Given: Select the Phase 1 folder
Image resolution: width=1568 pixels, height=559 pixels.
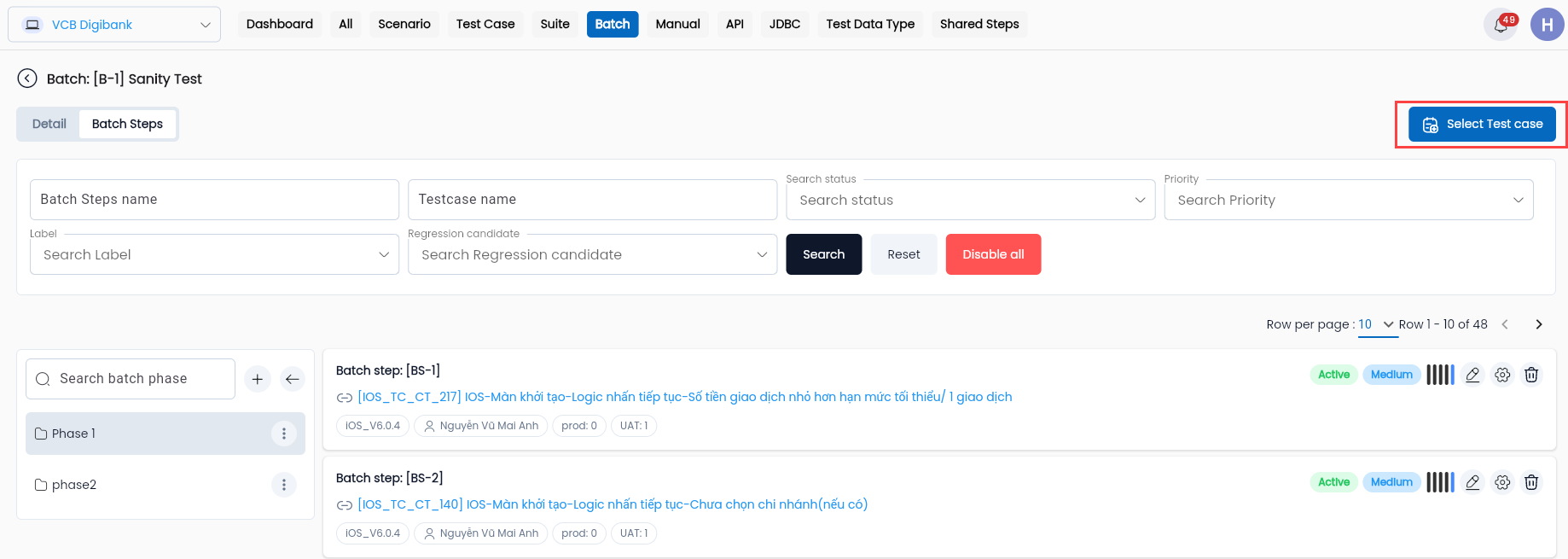Looking at the screenshot, I should (165, 434).
